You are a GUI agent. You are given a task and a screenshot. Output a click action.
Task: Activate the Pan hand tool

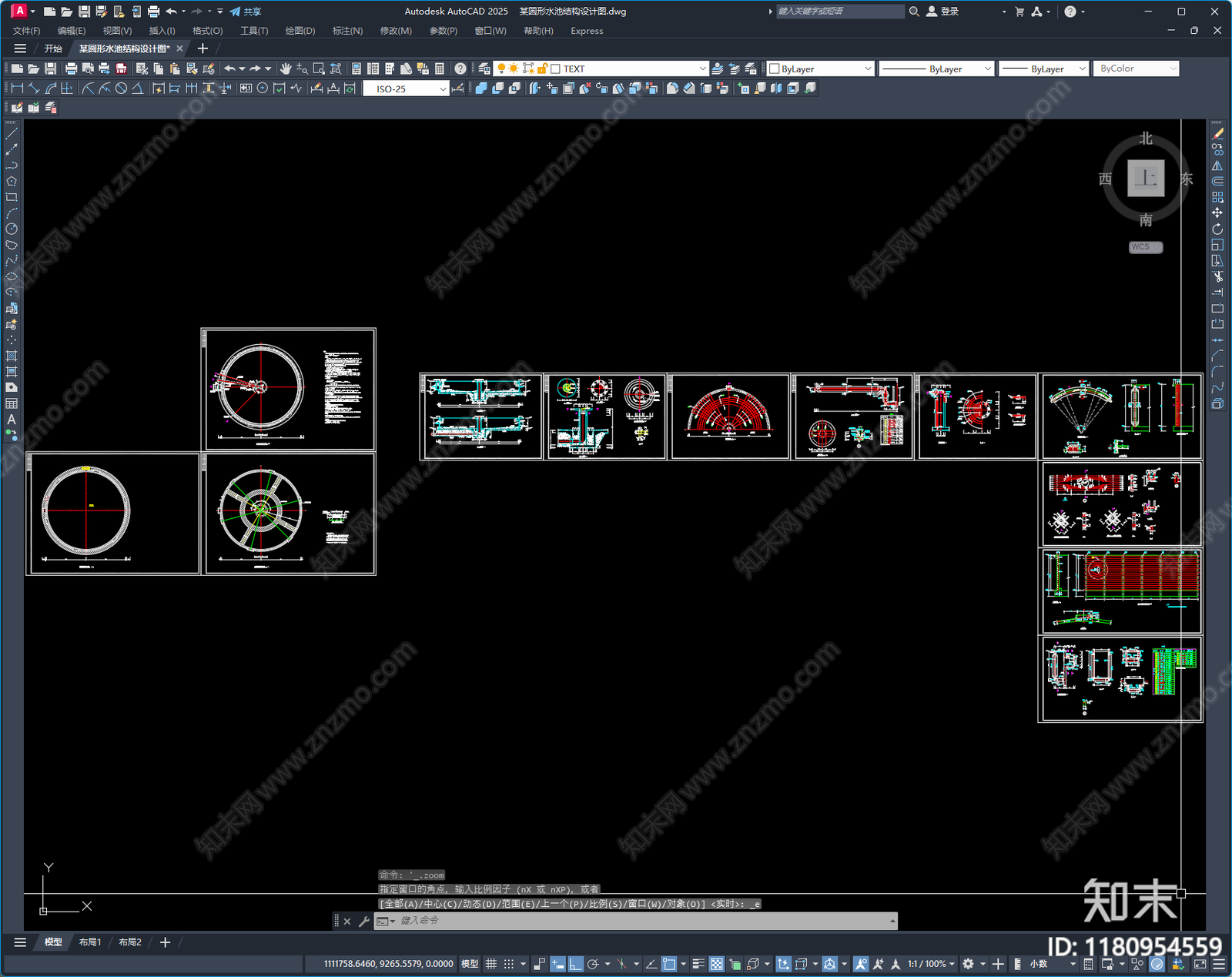click(x=286, y=69)
